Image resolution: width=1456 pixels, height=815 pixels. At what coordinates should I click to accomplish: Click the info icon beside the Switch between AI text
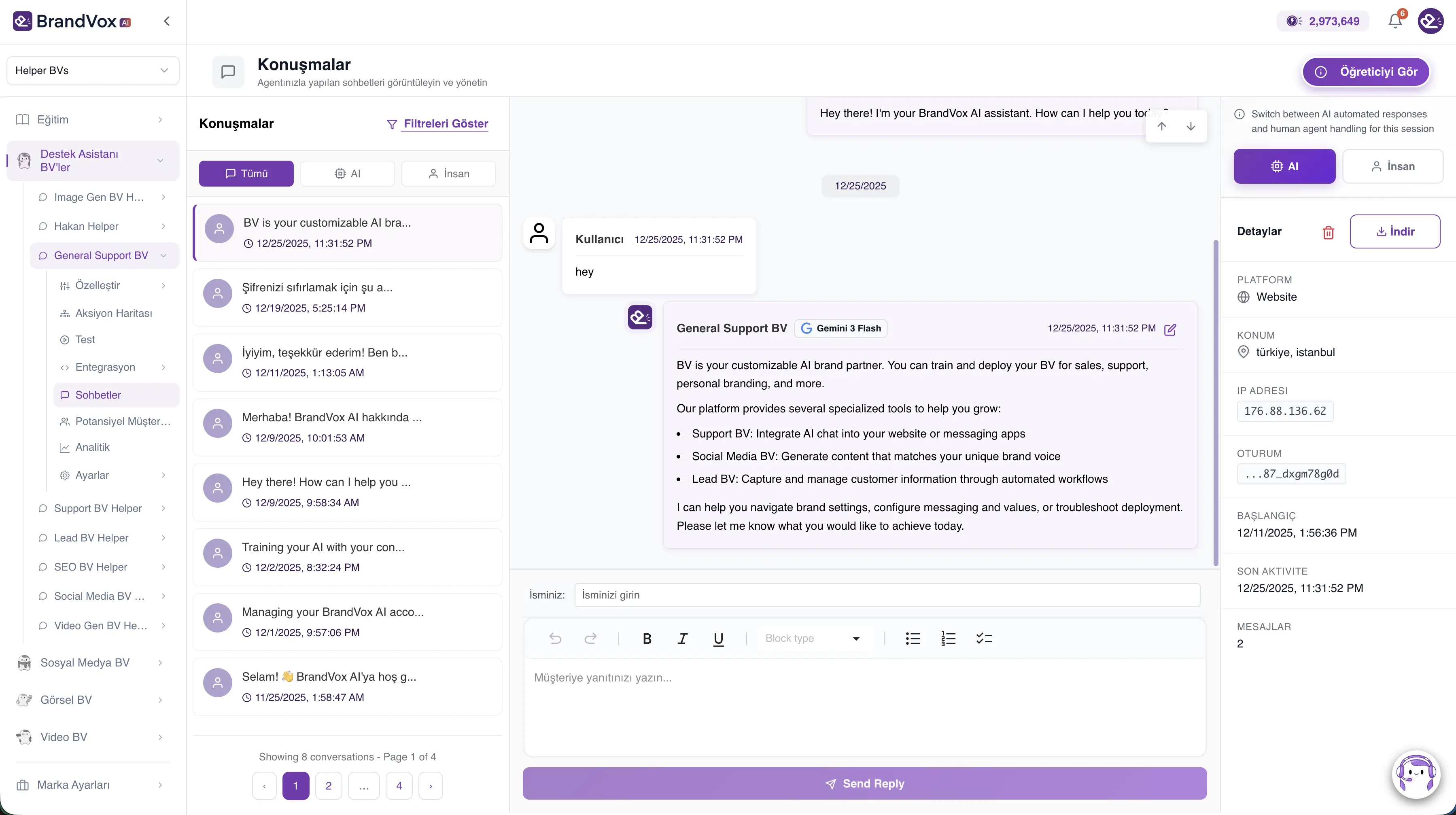click(1240, 114)
